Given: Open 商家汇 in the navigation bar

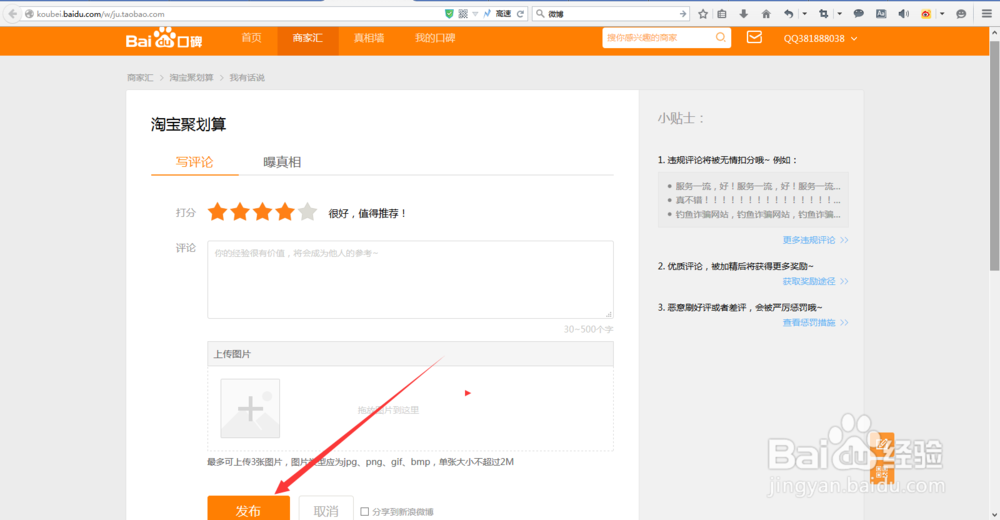Looking at the screenshot, I should pos(307,38).
